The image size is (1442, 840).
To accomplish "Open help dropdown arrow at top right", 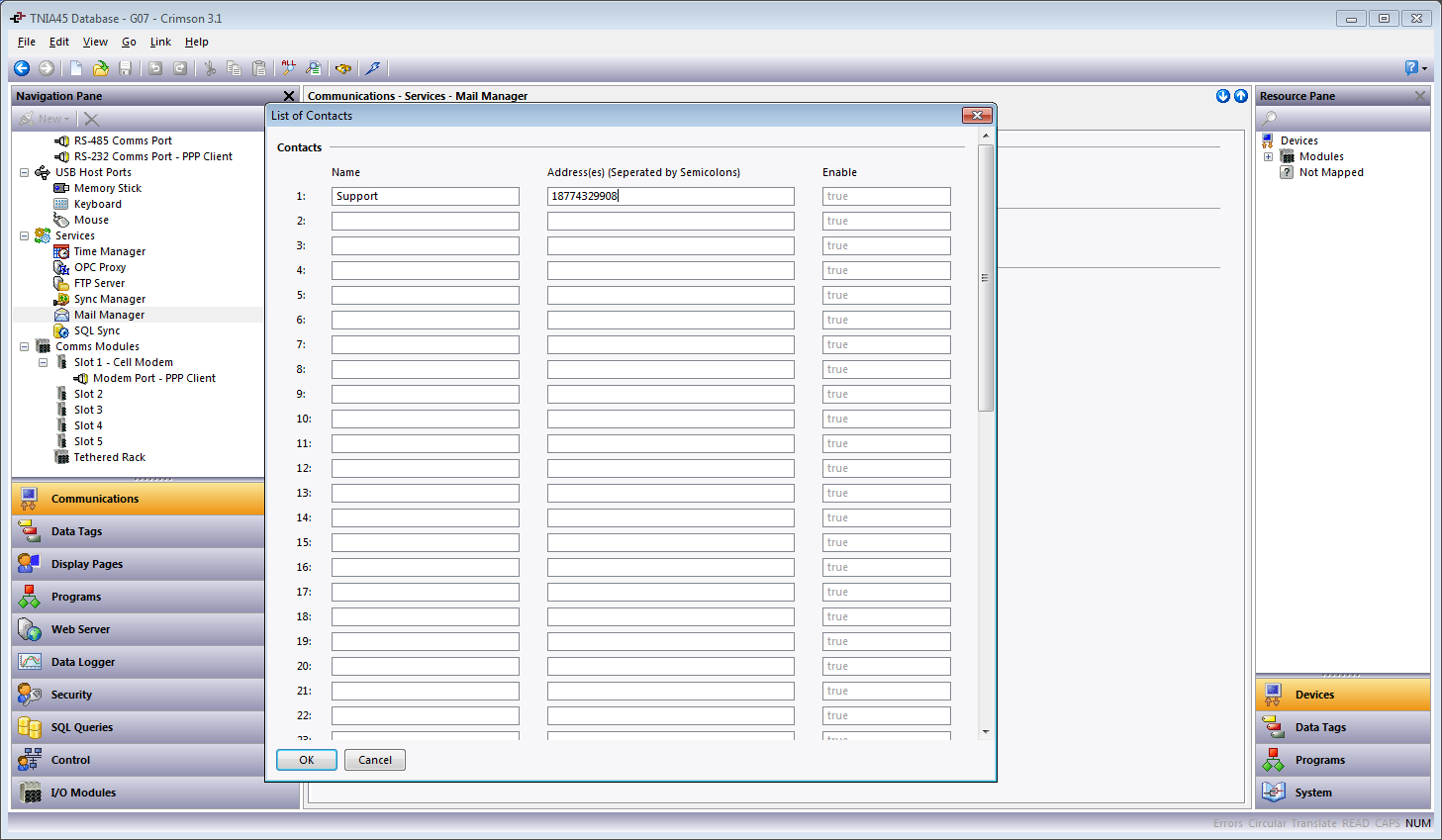I will coord(1424,68).
